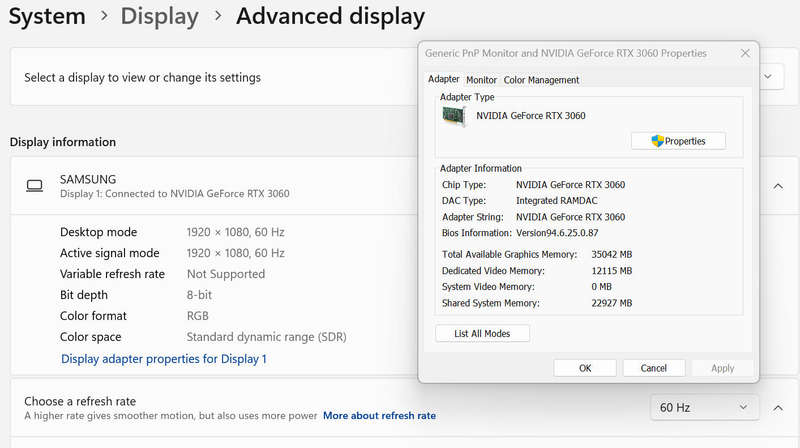The height and width of the screenshot is (448, 800).
Task: Click the Chip Type NVIDIA GeForce RTX 3060 value
Action: tap(570, 185)
